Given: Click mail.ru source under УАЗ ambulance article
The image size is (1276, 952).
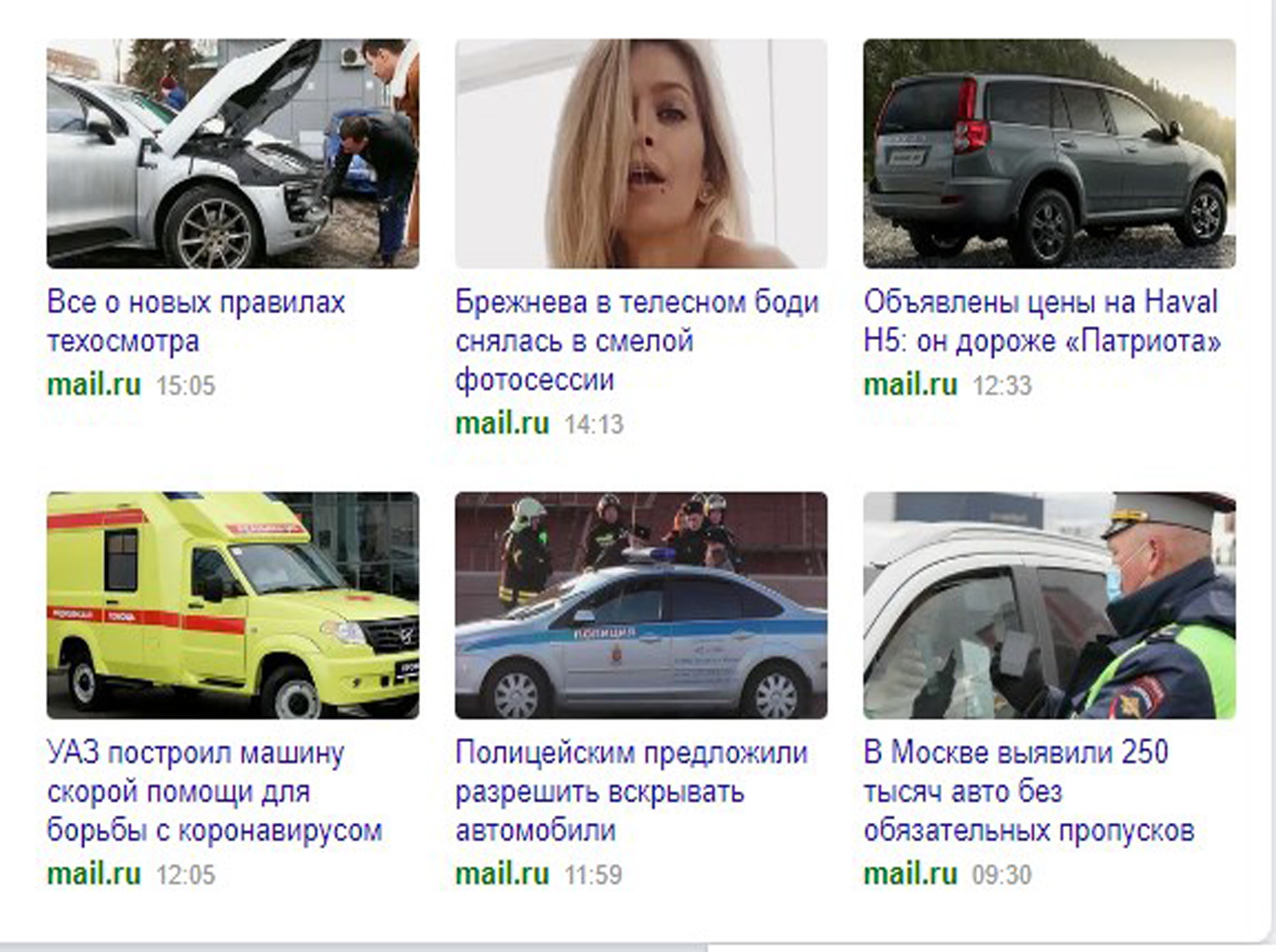Looking at the screenshot, I should click(94, 874).
